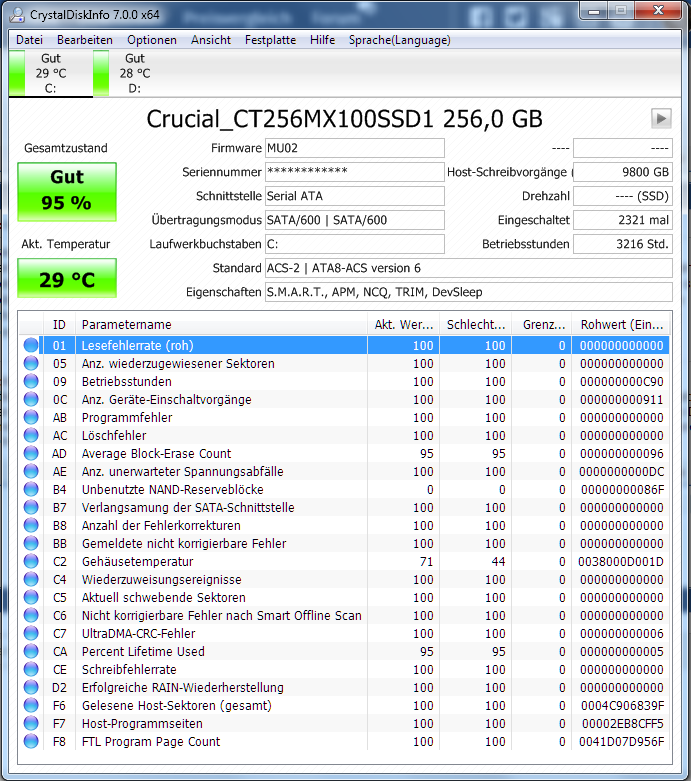Select raw value 0041D07D956F

(621, 742)
